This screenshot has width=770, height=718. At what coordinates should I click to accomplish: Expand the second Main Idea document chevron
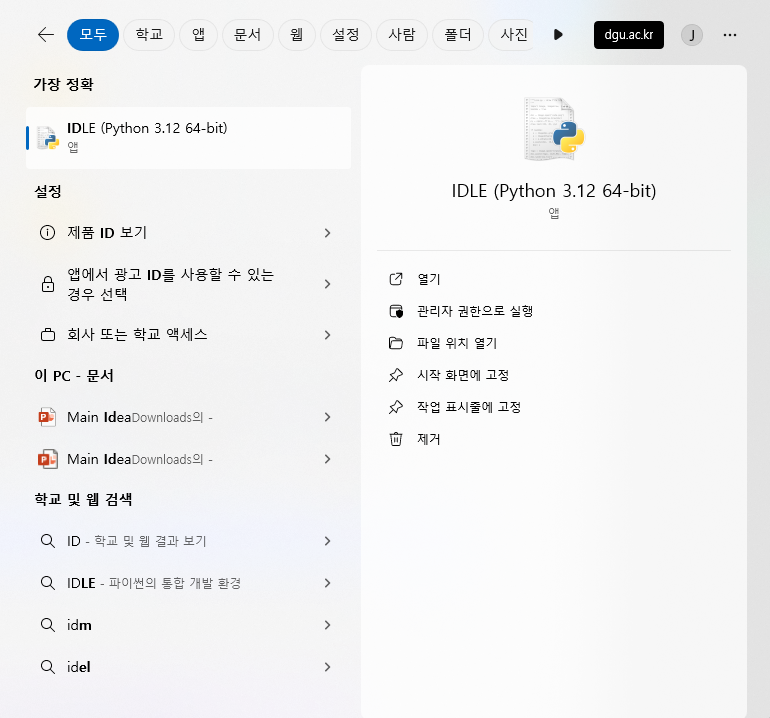point(328,459)
